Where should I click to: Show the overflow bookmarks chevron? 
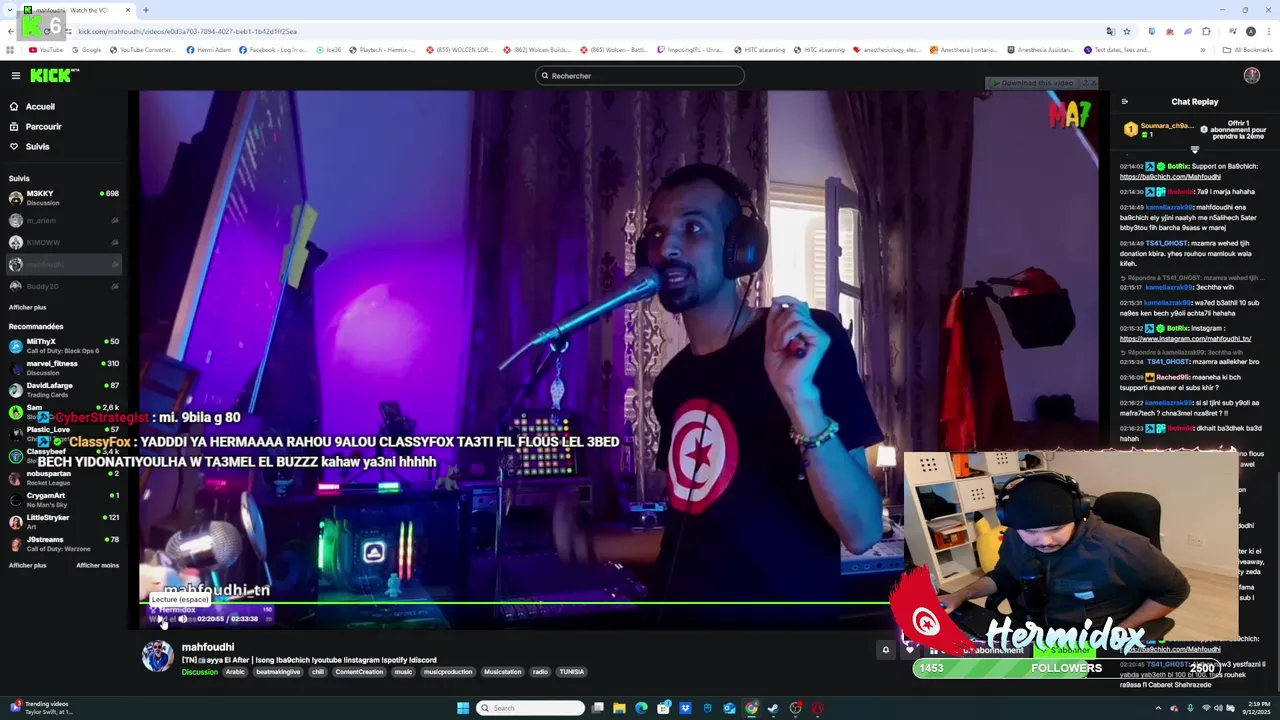click(1203, 50)
